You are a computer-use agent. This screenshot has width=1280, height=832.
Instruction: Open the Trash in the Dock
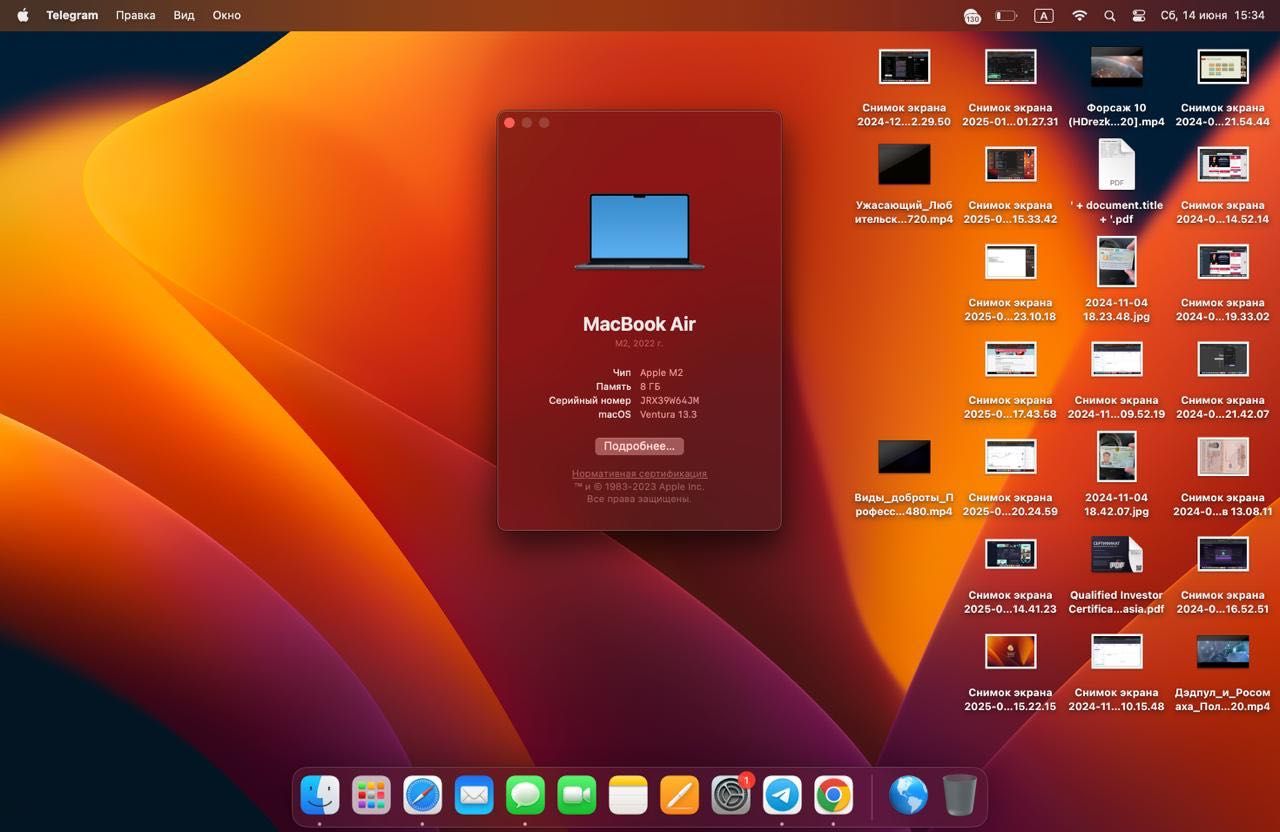960,796
